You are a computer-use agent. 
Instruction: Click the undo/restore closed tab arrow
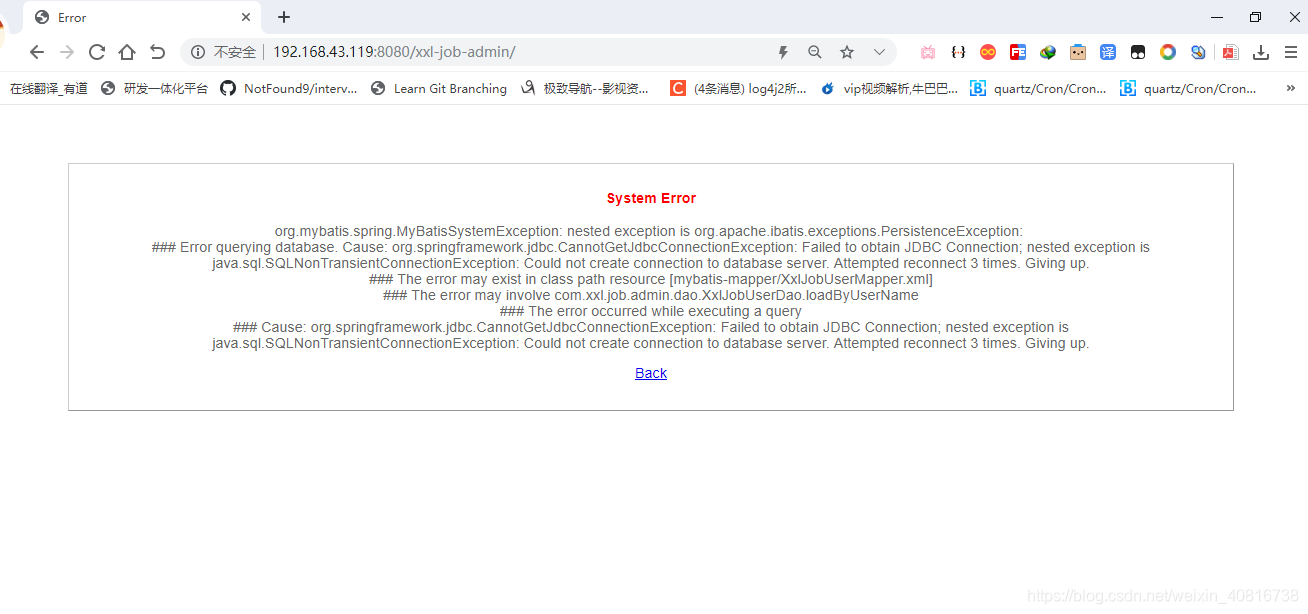[x=157, y=52]
